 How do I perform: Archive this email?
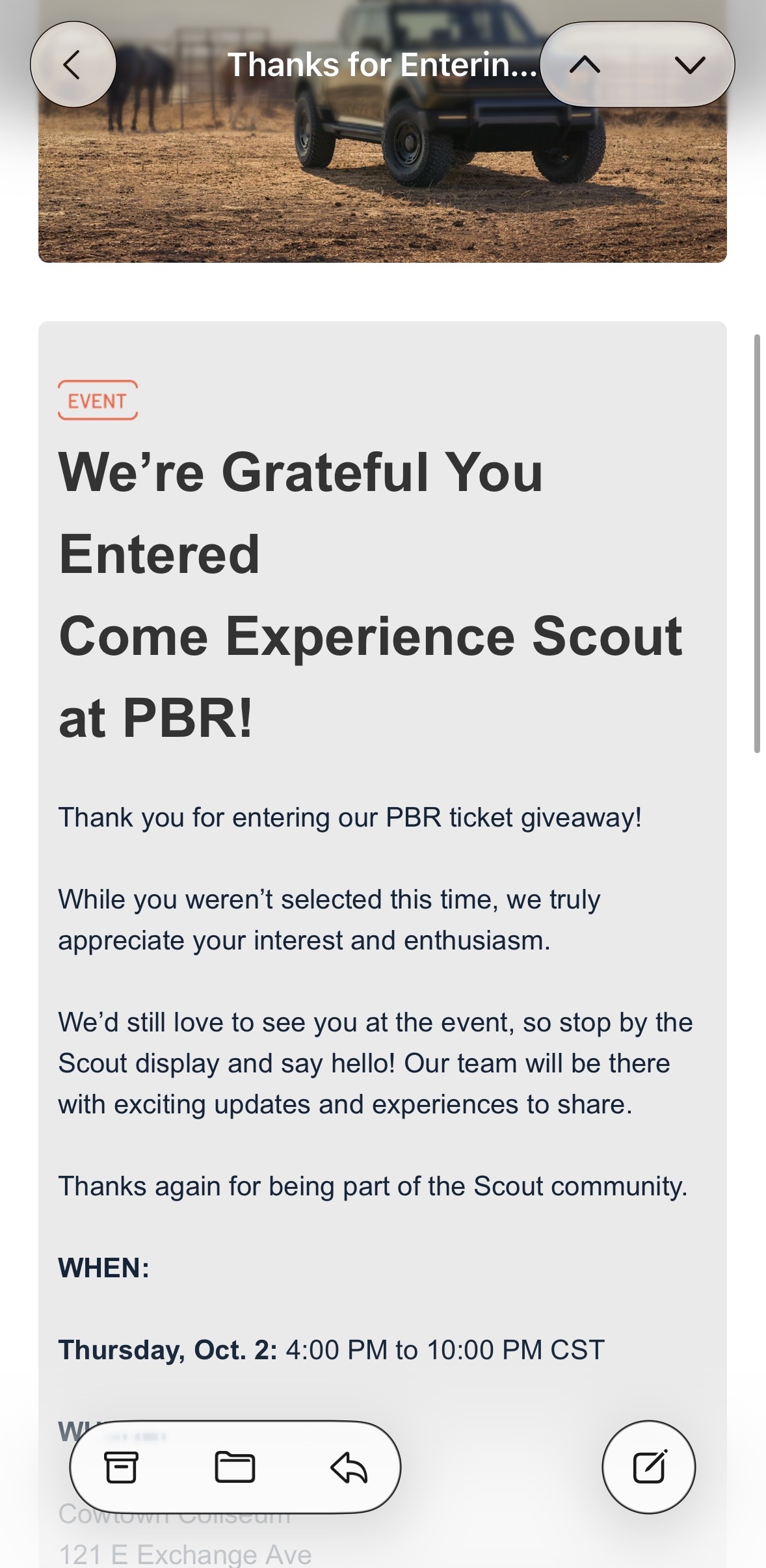click(121, 1467)
